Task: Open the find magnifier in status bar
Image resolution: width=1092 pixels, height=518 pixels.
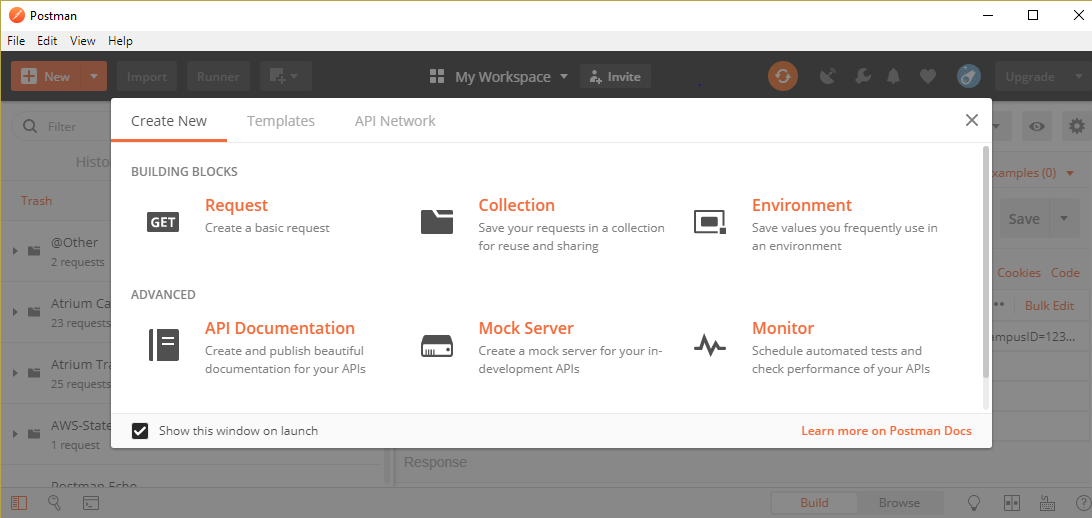Action: tap(54, 503)
